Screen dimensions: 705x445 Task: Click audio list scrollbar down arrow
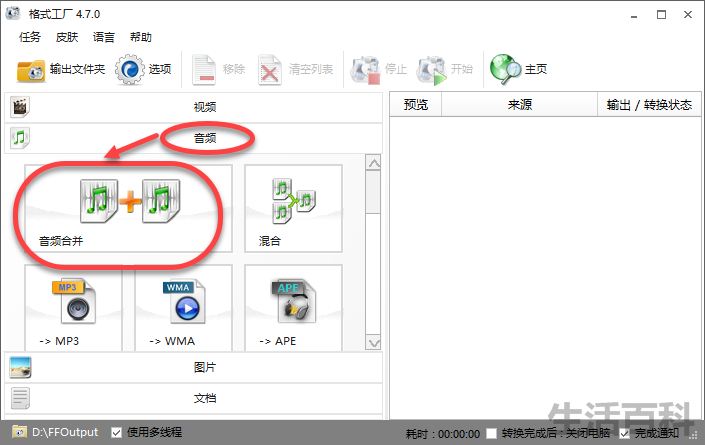pyautogui.click(x=374, y=343)
